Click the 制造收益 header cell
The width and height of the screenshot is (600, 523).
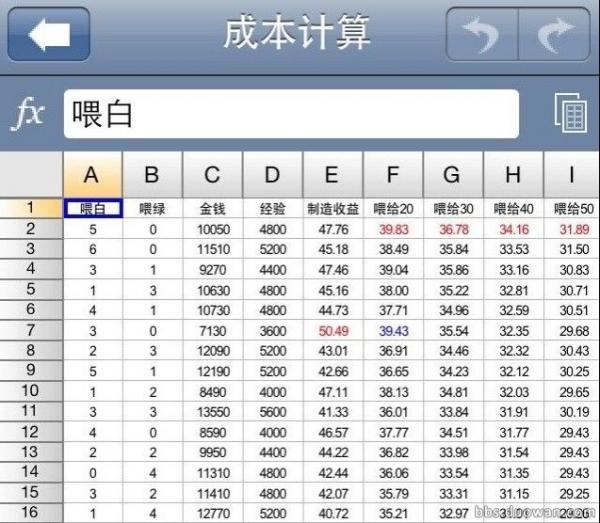coord(333,208)
